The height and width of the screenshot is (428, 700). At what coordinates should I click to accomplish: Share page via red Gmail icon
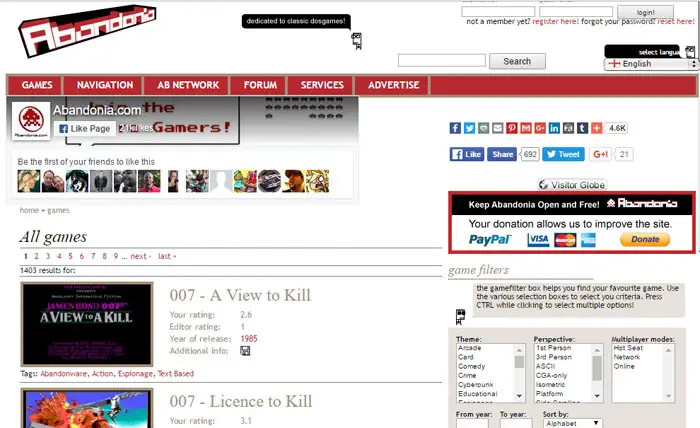526,128
